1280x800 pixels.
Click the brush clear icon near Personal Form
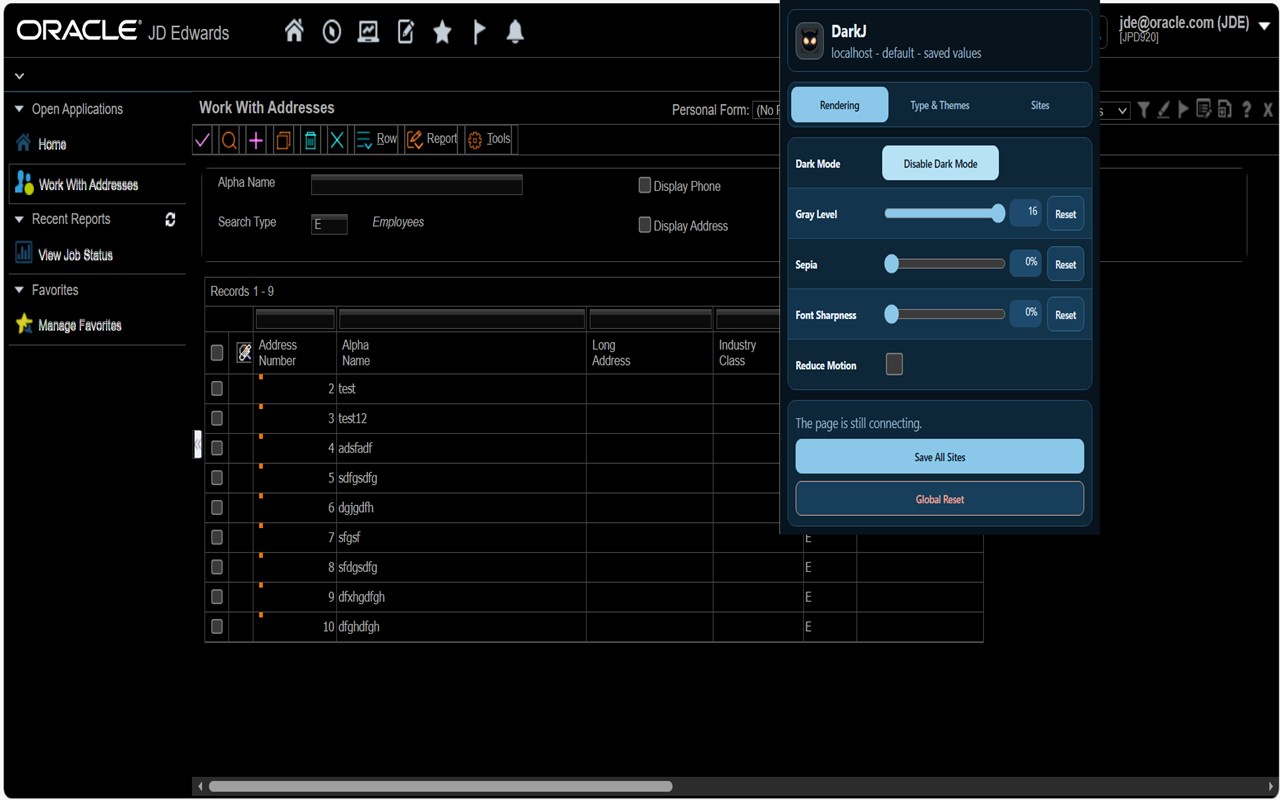(1163, 110)
